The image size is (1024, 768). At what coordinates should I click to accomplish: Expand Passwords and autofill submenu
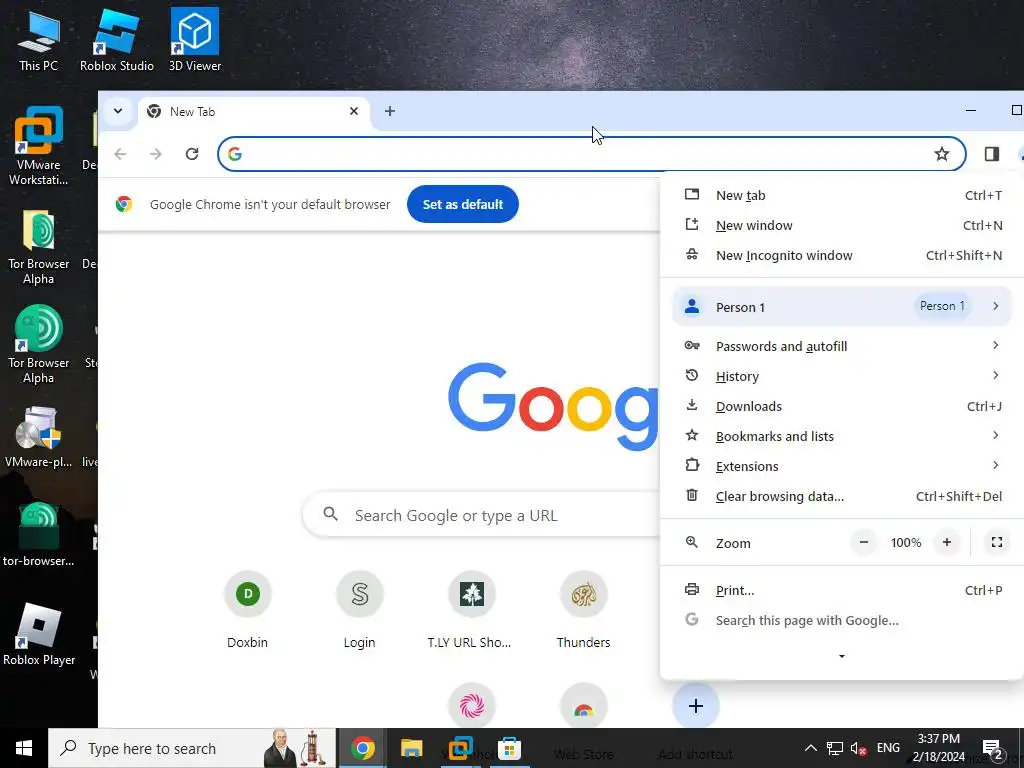click(842, 346)
